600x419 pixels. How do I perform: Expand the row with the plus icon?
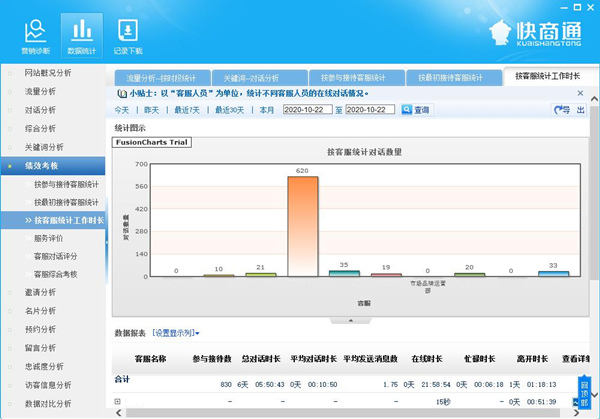pos(118,402)
